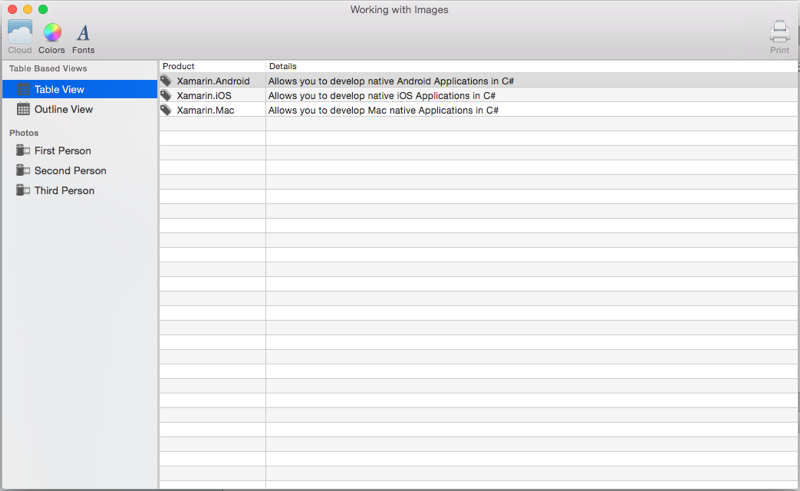Screen dimensions: 800x491
Task: Open the Fonts panel icon
Action: click(83, 32)
